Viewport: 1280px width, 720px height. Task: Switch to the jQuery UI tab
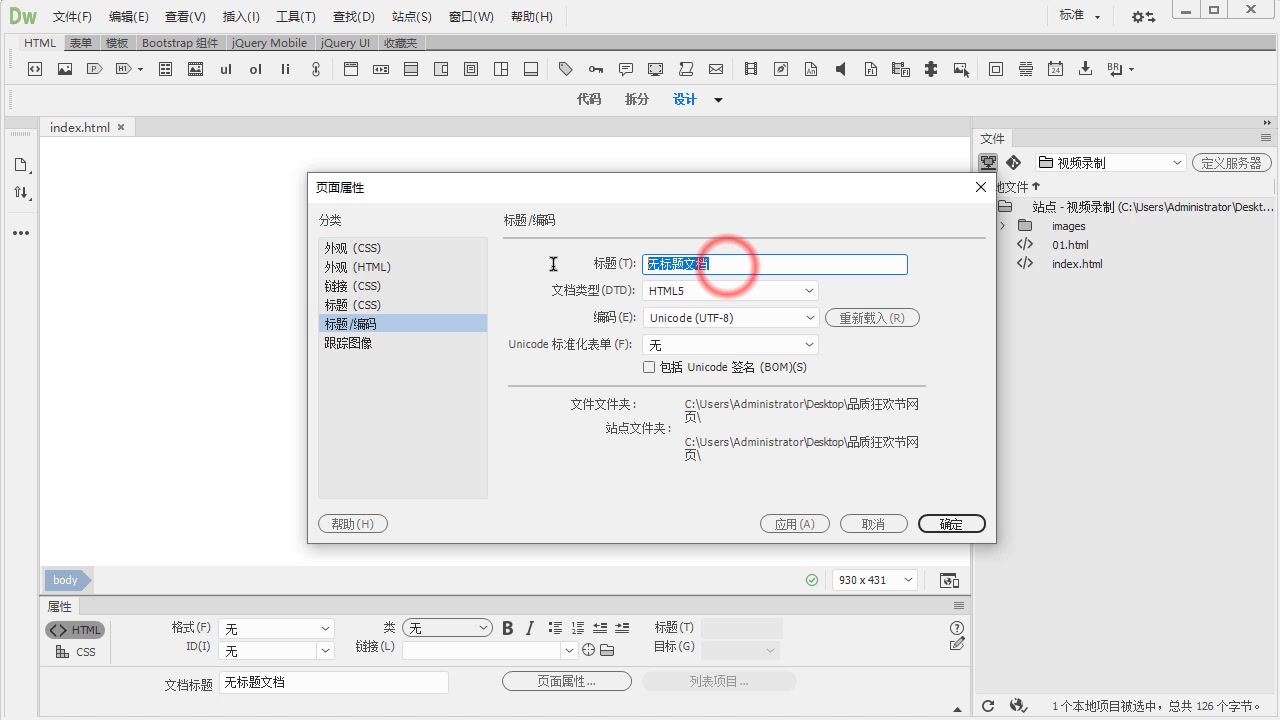click(345, 43)
